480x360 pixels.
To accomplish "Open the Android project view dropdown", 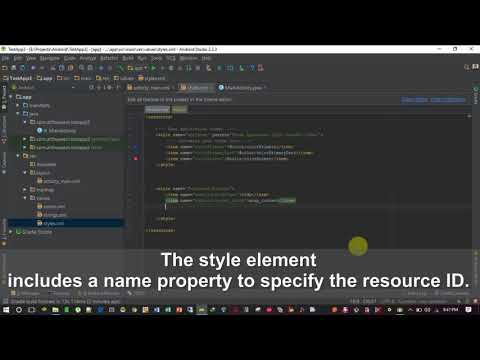I will coord(43,88).
